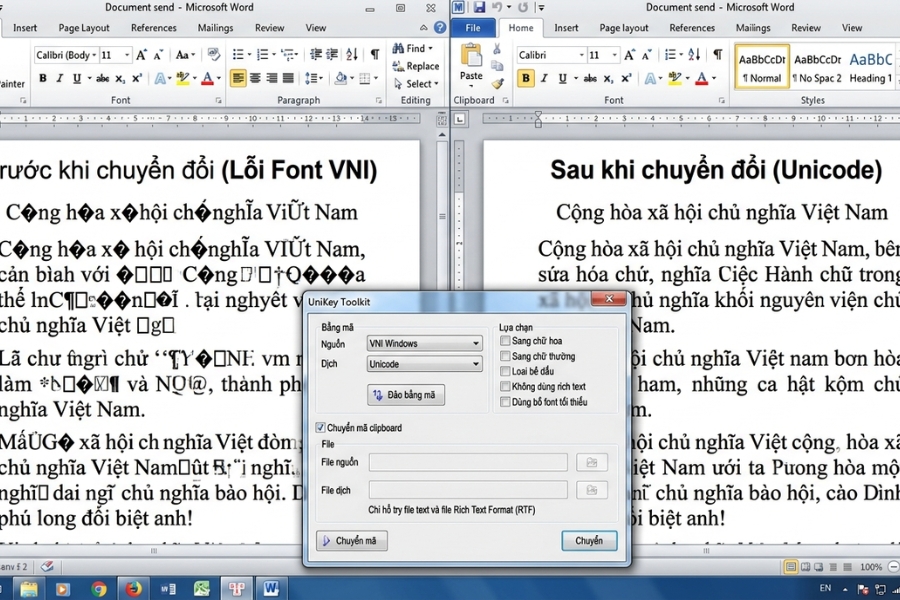Image resolution: width=900 pixels, height=600 pixels.
Task: Switch to the Mailings ribbon tab
Action: point(754,28)
